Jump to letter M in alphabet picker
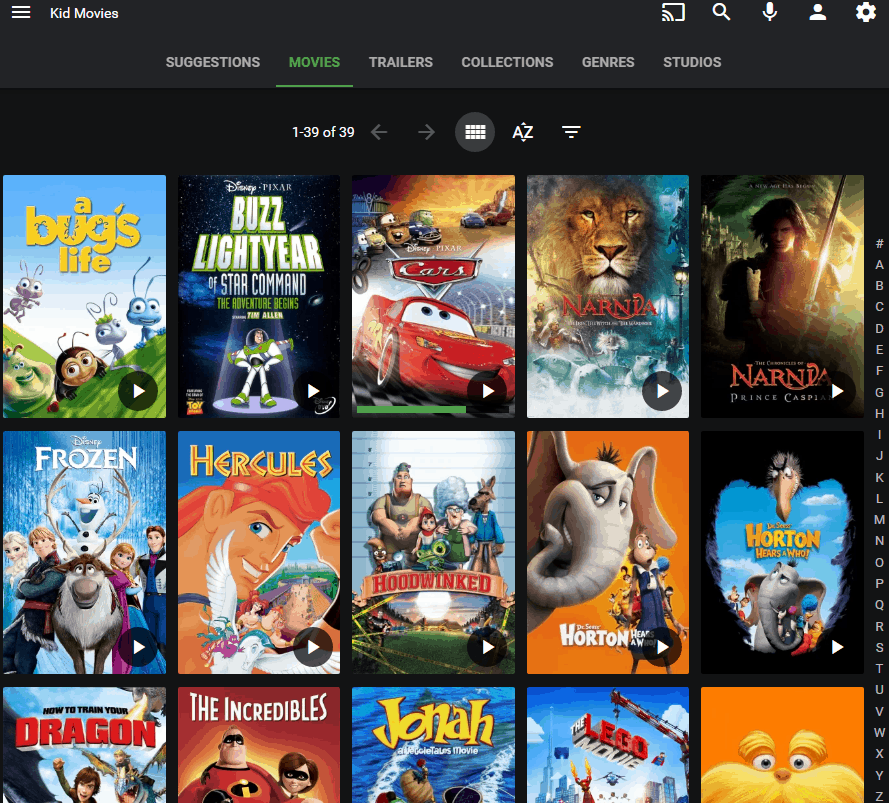The height and width of the screenshot is (803, 889). point(879,519)
